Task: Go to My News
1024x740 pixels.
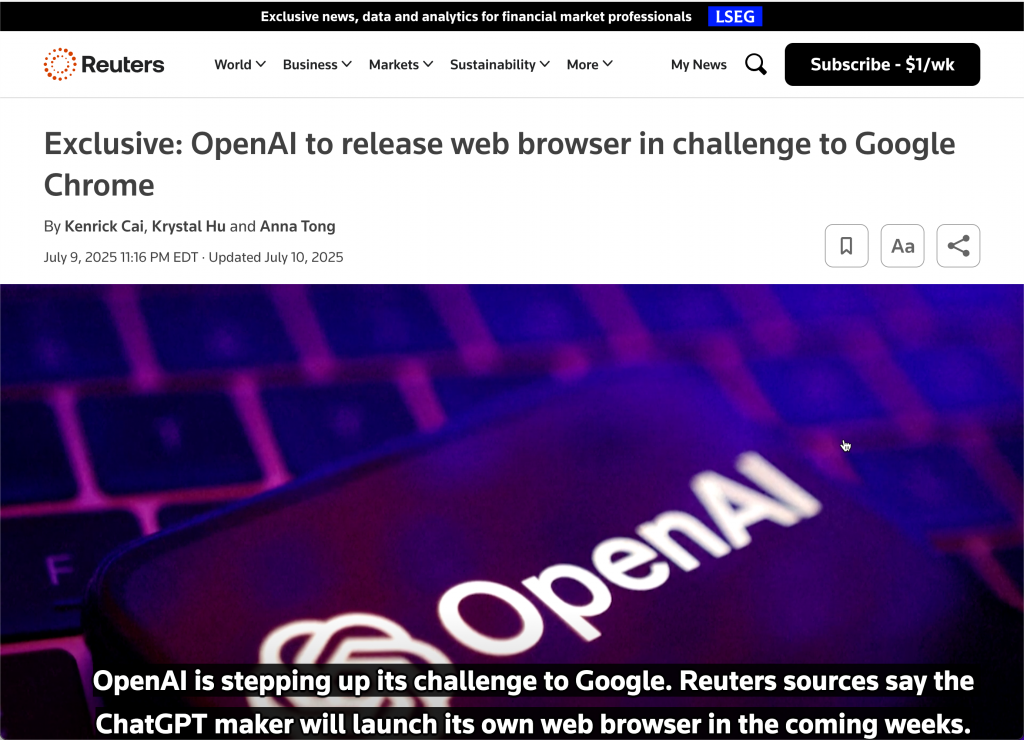Action: click(x=698, y=65)
